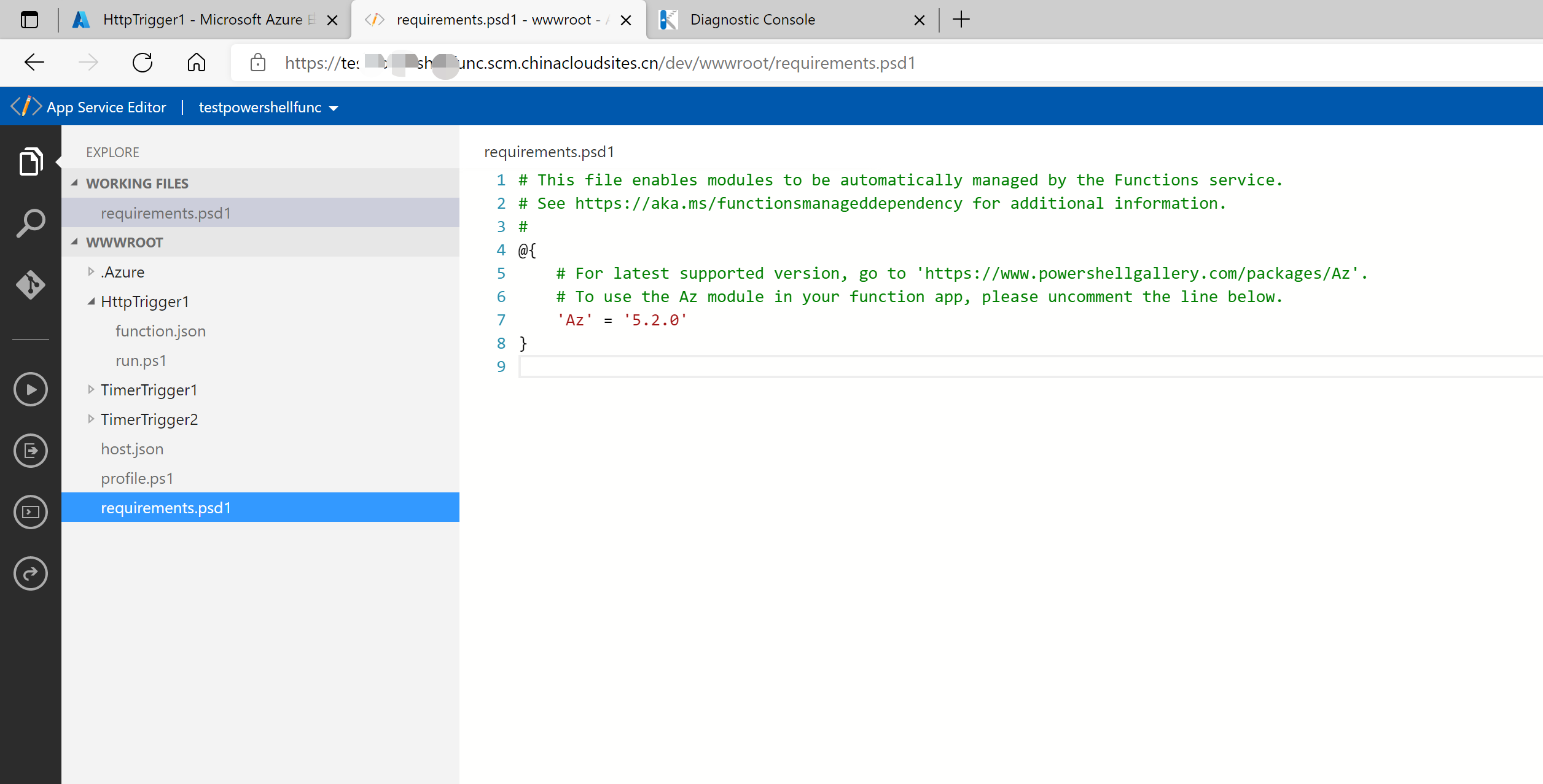The image size is (1543, 784).
Task: Open run.ps1 file in tree
Action: coord(141,360)
